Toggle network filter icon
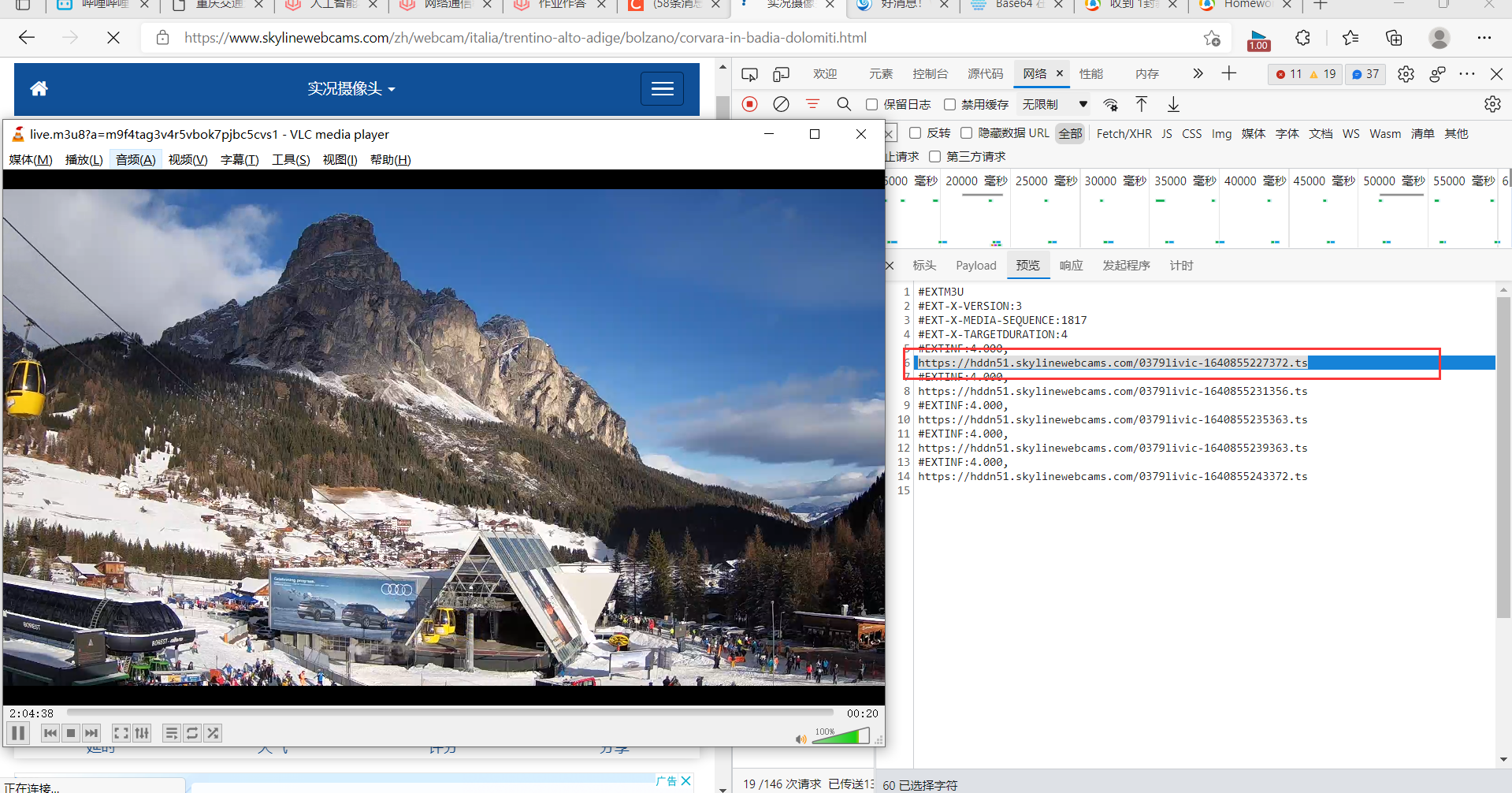The height and width of the screenshot is (793, 1512). point(812,104)
